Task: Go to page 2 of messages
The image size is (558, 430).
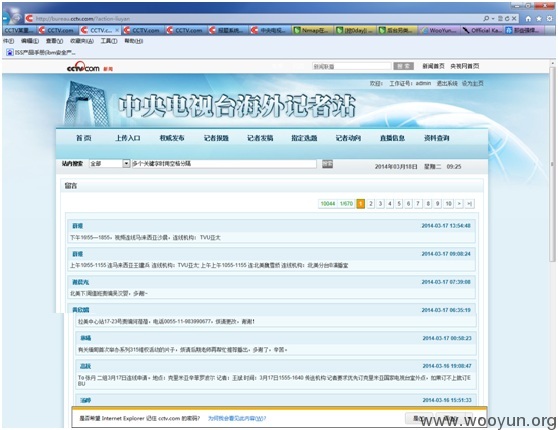Action: click(x=371, y=204)
